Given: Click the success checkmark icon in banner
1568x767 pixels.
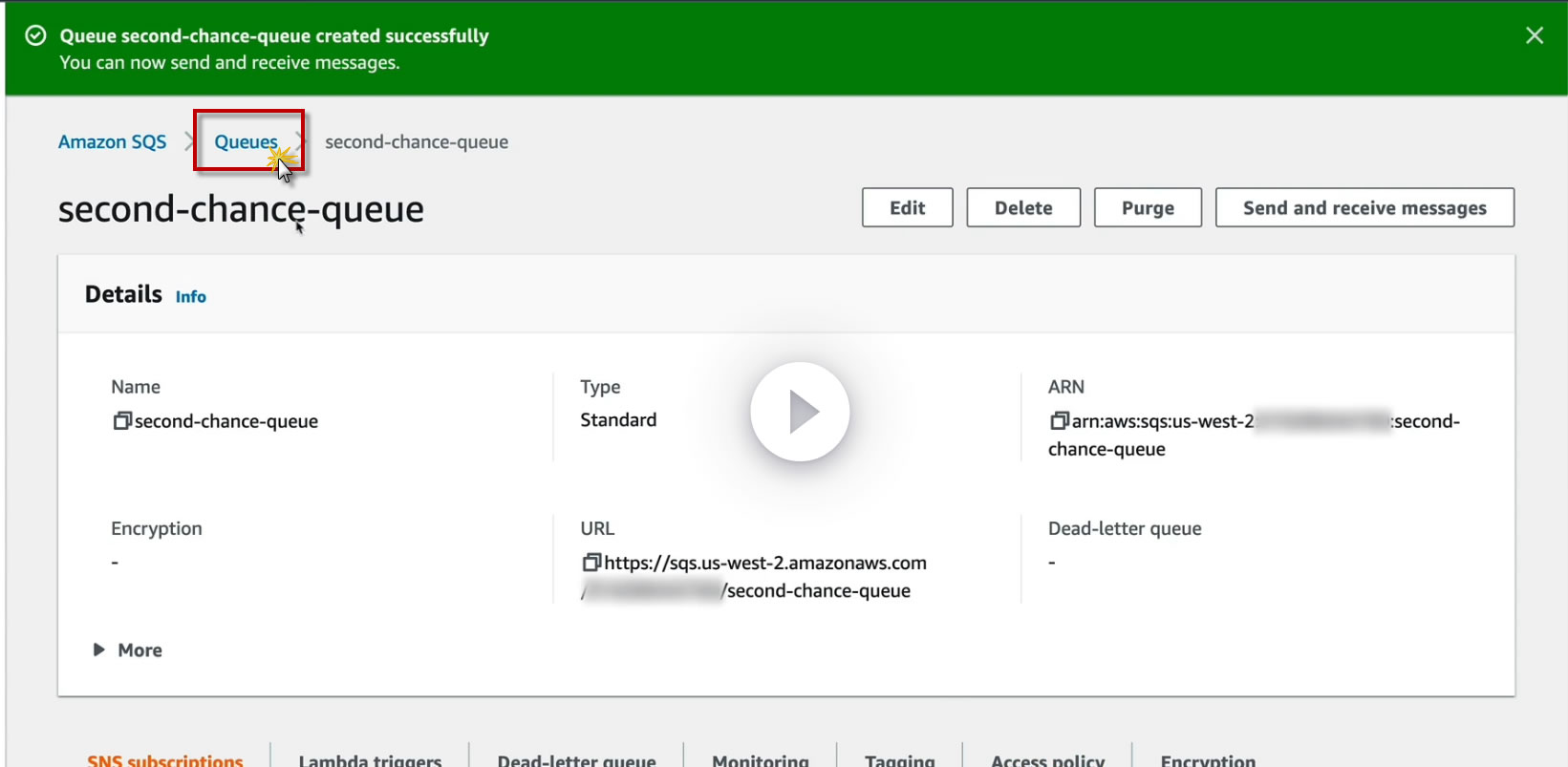Looking at the screenshot, I should point(35,36).
